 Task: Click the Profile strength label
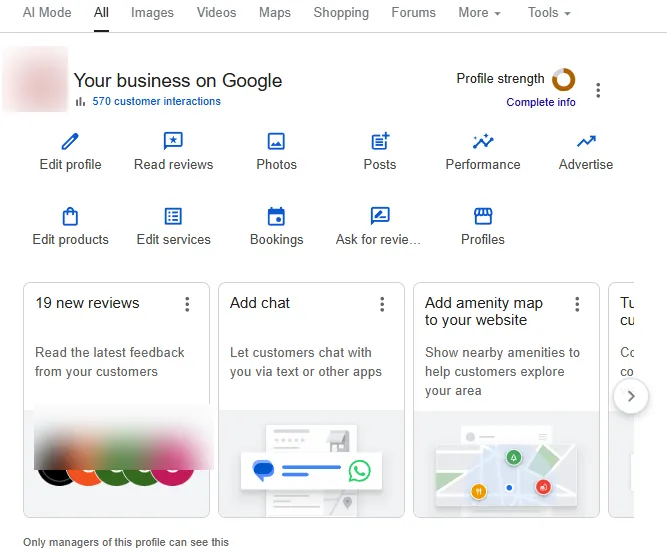pos(500,79)
